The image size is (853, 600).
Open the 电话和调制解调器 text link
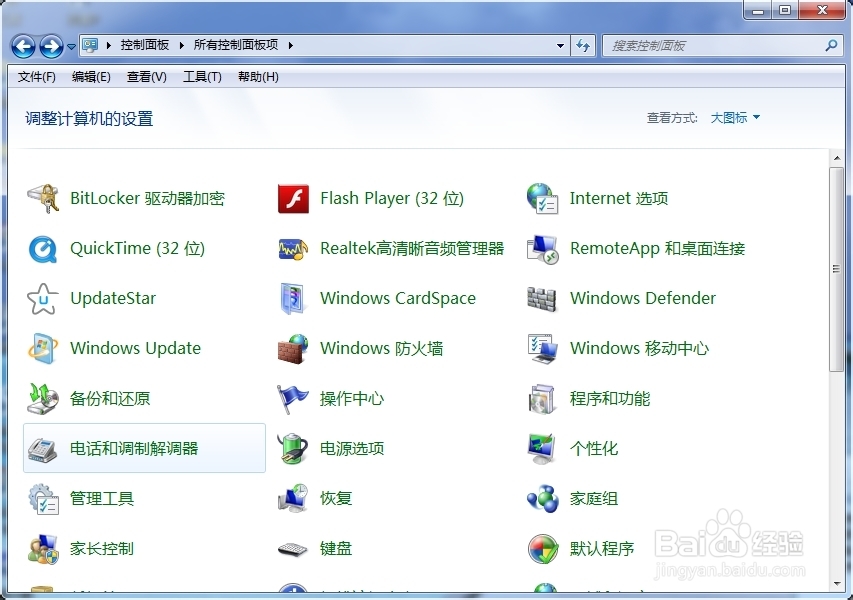[x=134, y=449]
